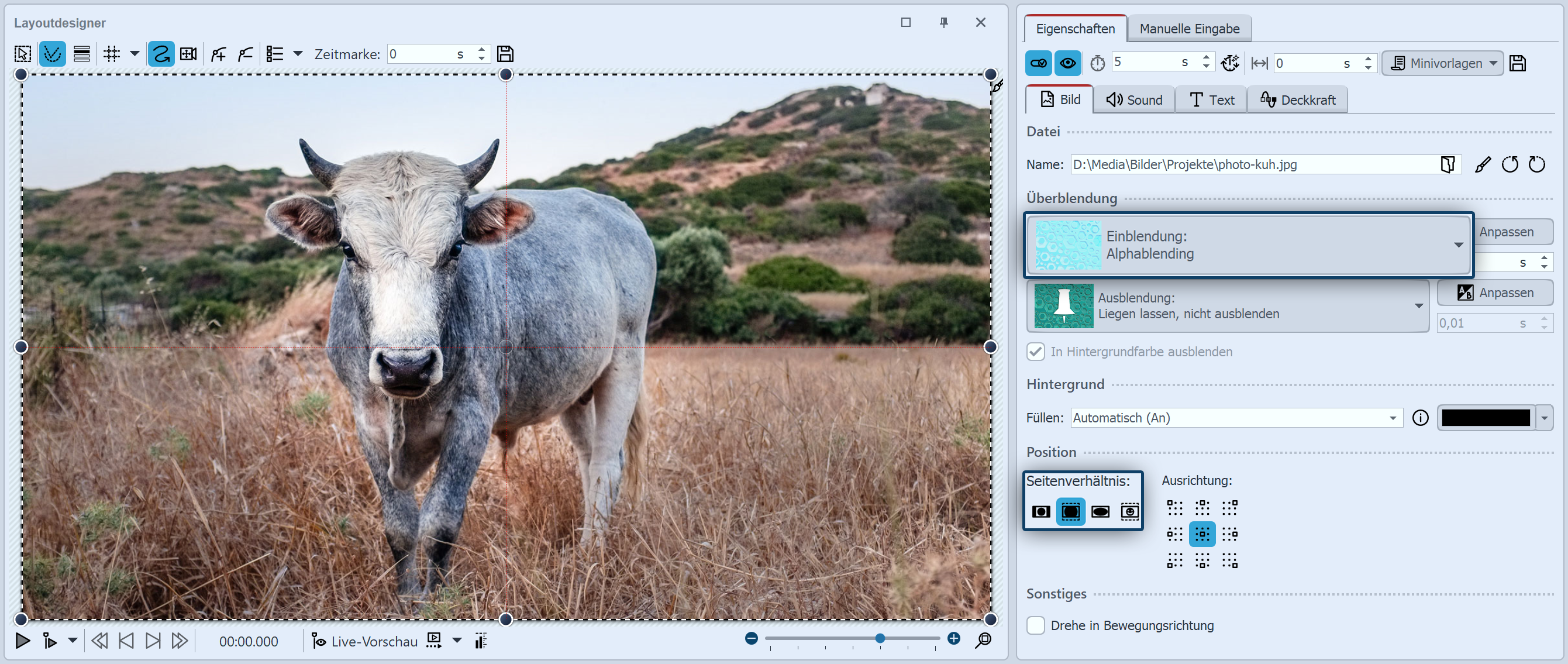Open the Minivorlagen dropdown
The width and height of the screenshot is (1568, 664).
point(1442,63)
